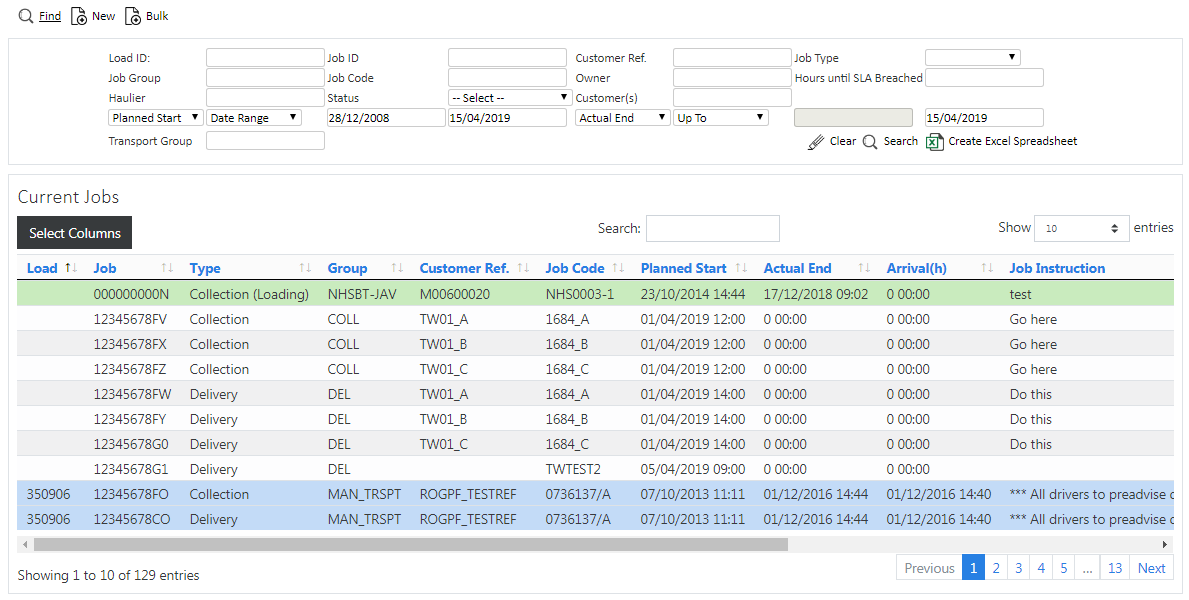Image resolution: width=1189 pixels, height=600 pixels.
Task: Click job code TWTEST2
Action: pos(573,470)
